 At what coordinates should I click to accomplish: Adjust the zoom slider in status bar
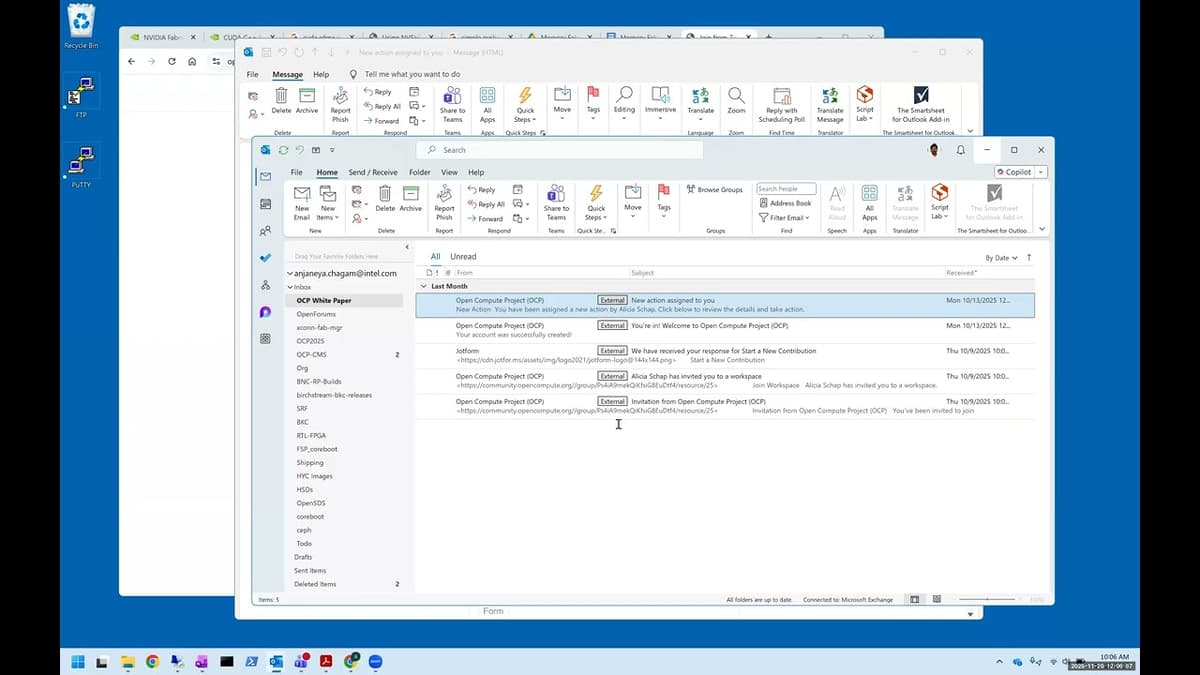point(986,599)
